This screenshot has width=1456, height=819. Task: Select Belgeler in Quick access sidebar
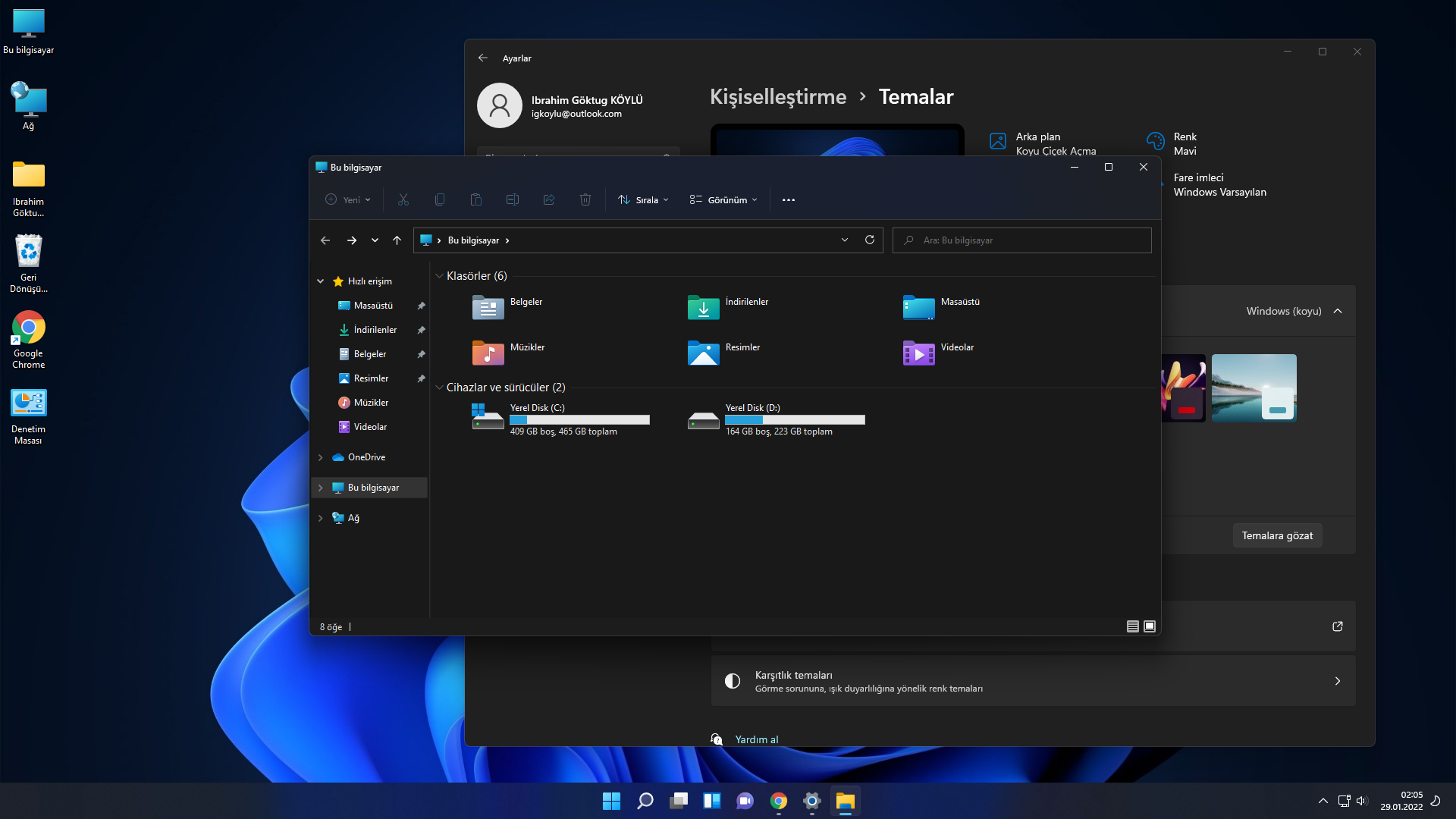(370, 354)
